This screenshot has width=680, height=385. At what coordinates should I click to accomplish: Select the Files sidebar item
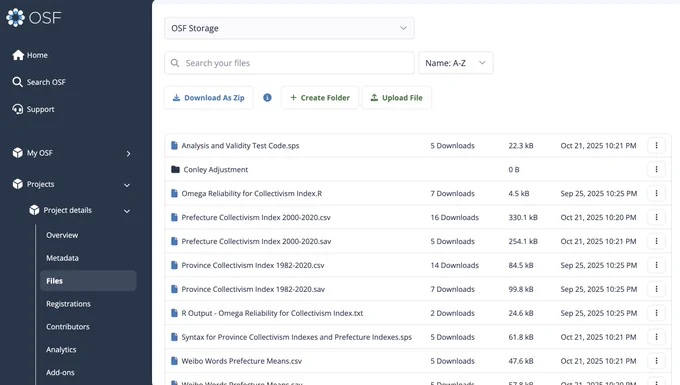pos(88,281)
